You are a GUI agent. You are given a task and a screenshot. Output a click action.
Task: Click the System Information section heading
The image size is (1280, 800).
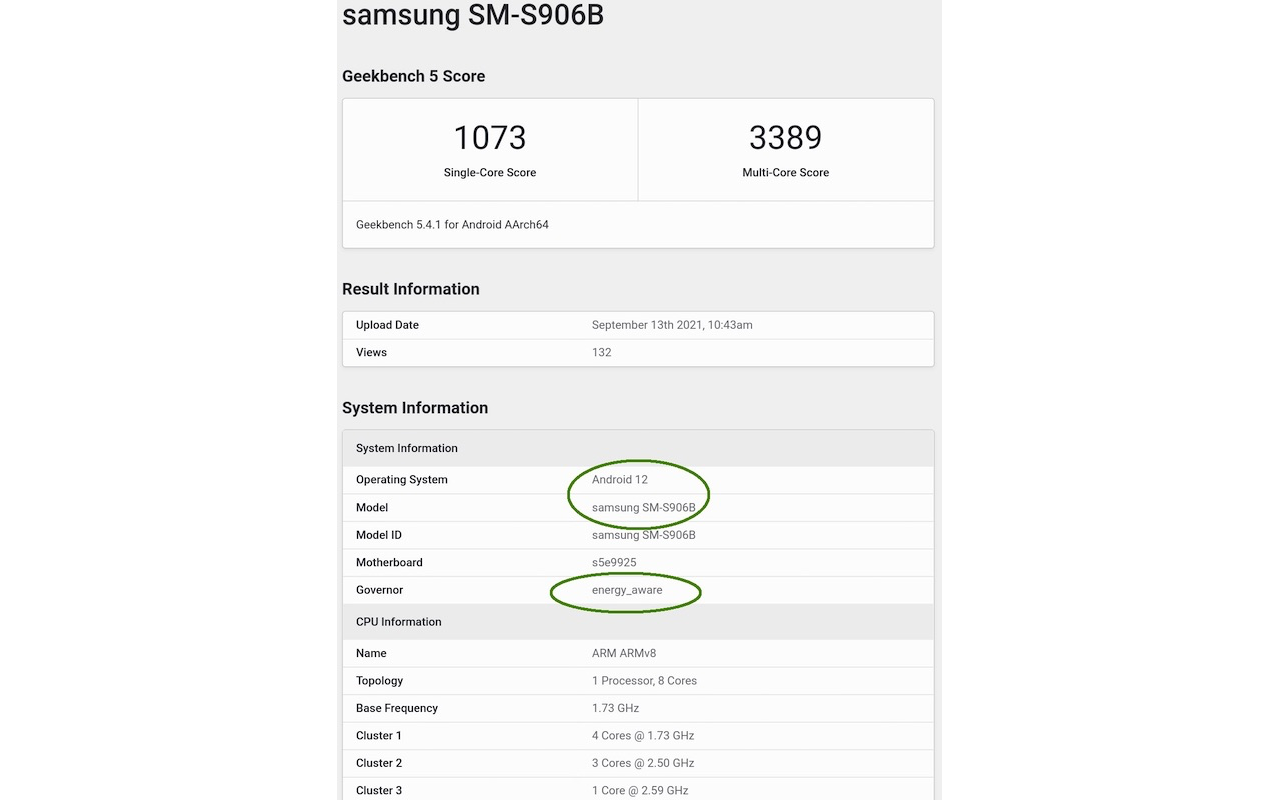[x=415, y=408]
